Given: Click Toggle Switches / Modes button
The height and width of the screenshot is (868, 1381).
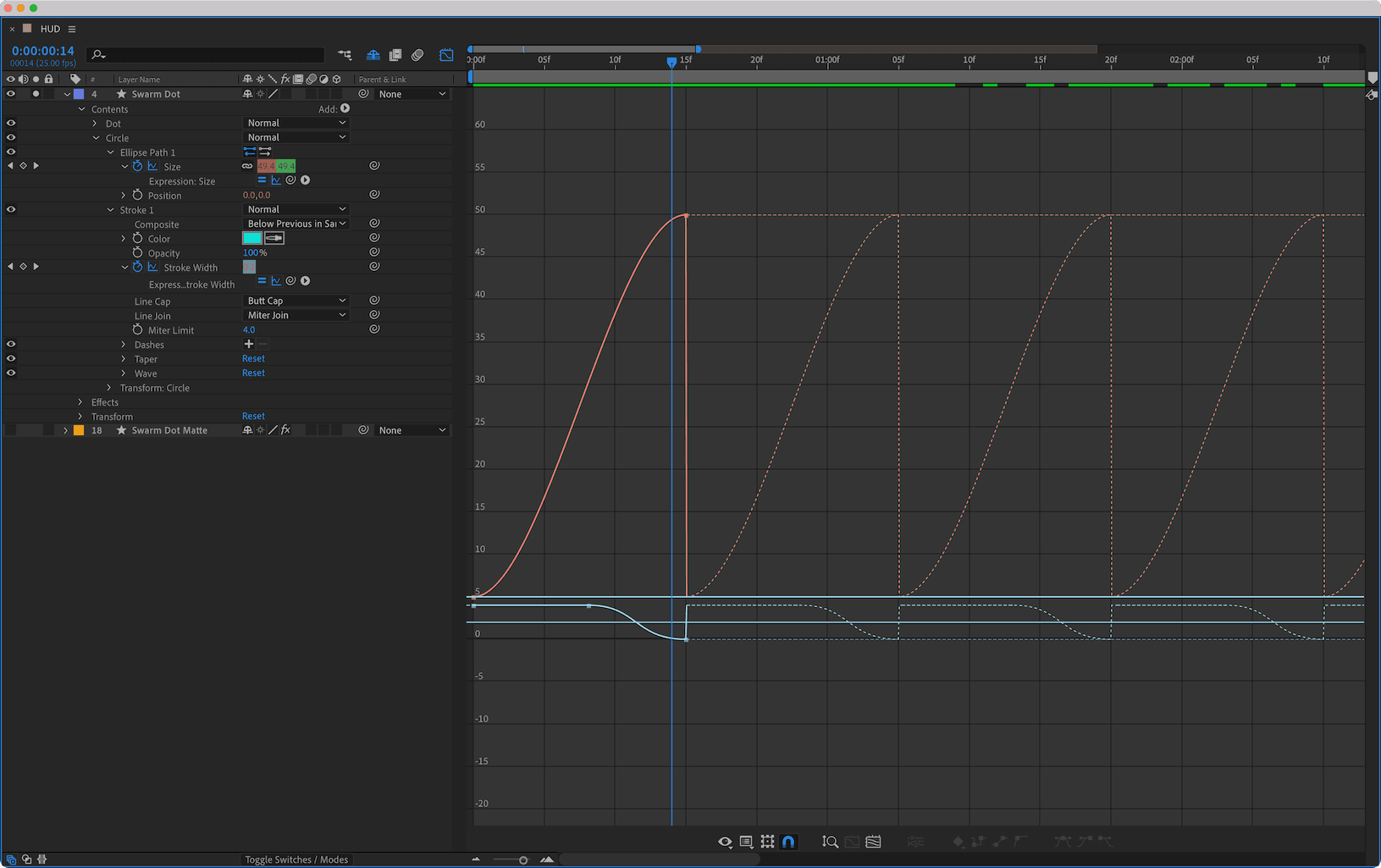Looking at the screenshot, I should tap(296, 860).
